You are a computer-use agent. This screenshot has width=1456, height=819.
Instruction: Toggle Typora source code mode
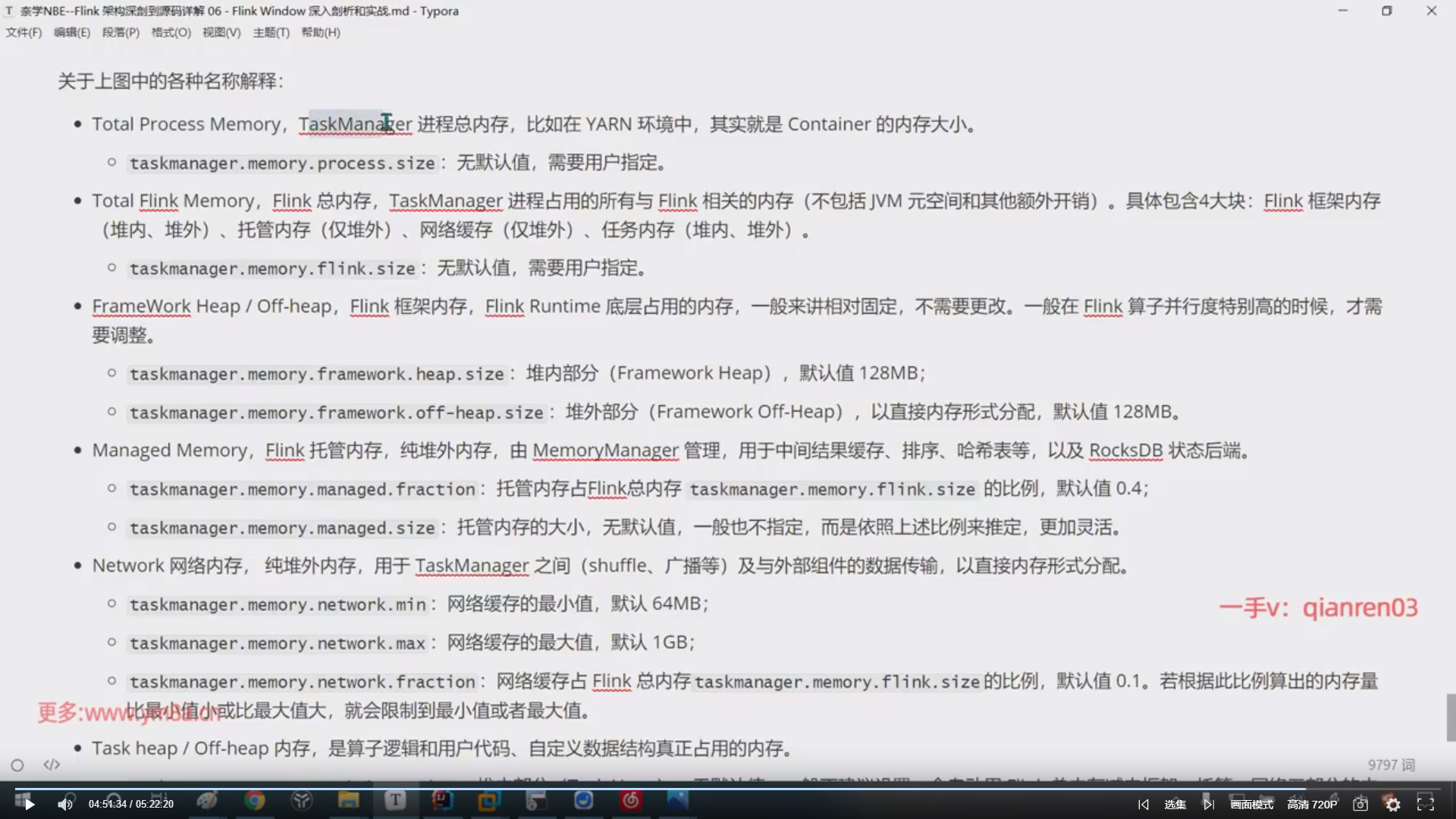point(52,765)
